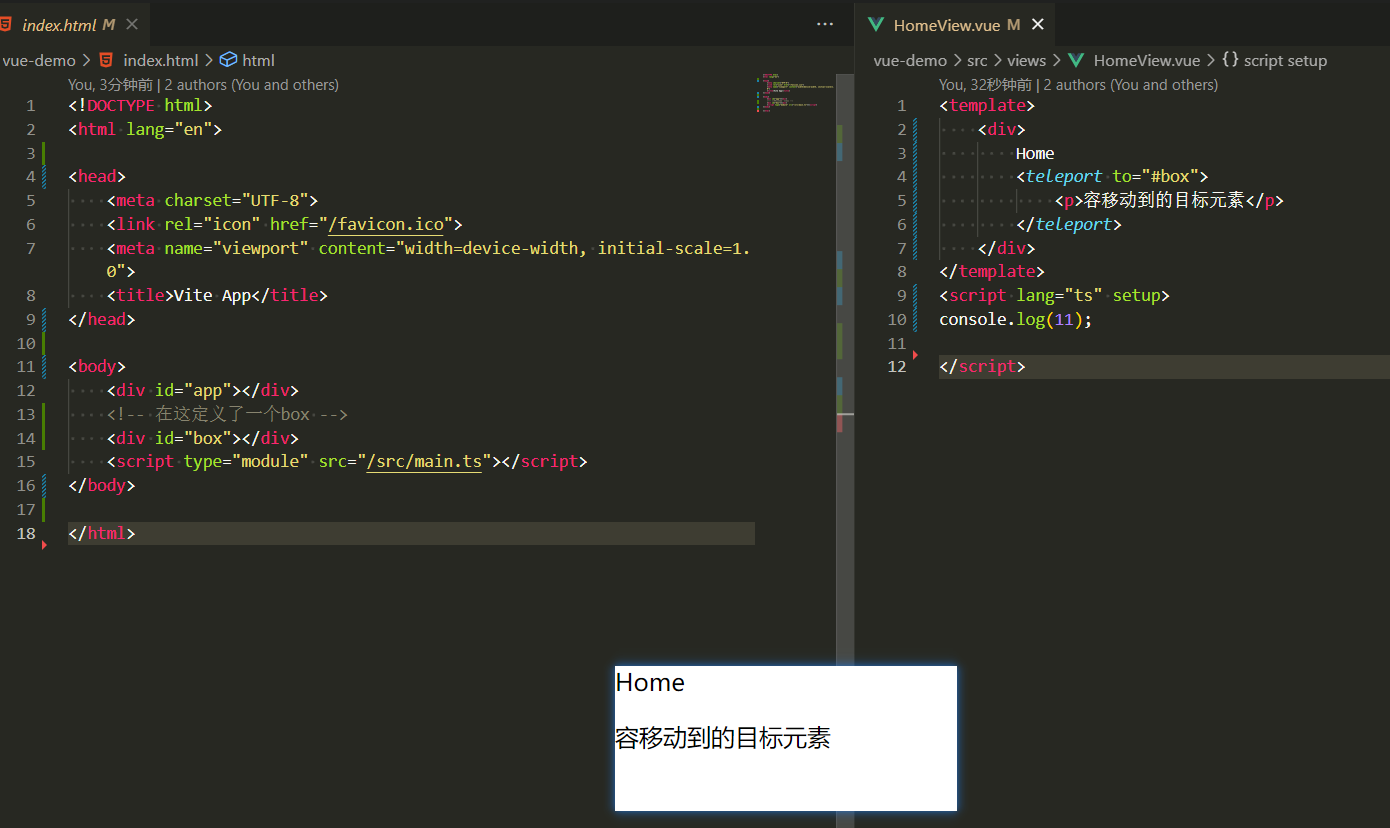Click the html symbol cube icon in breadcrumb

(x=228, y=60)
